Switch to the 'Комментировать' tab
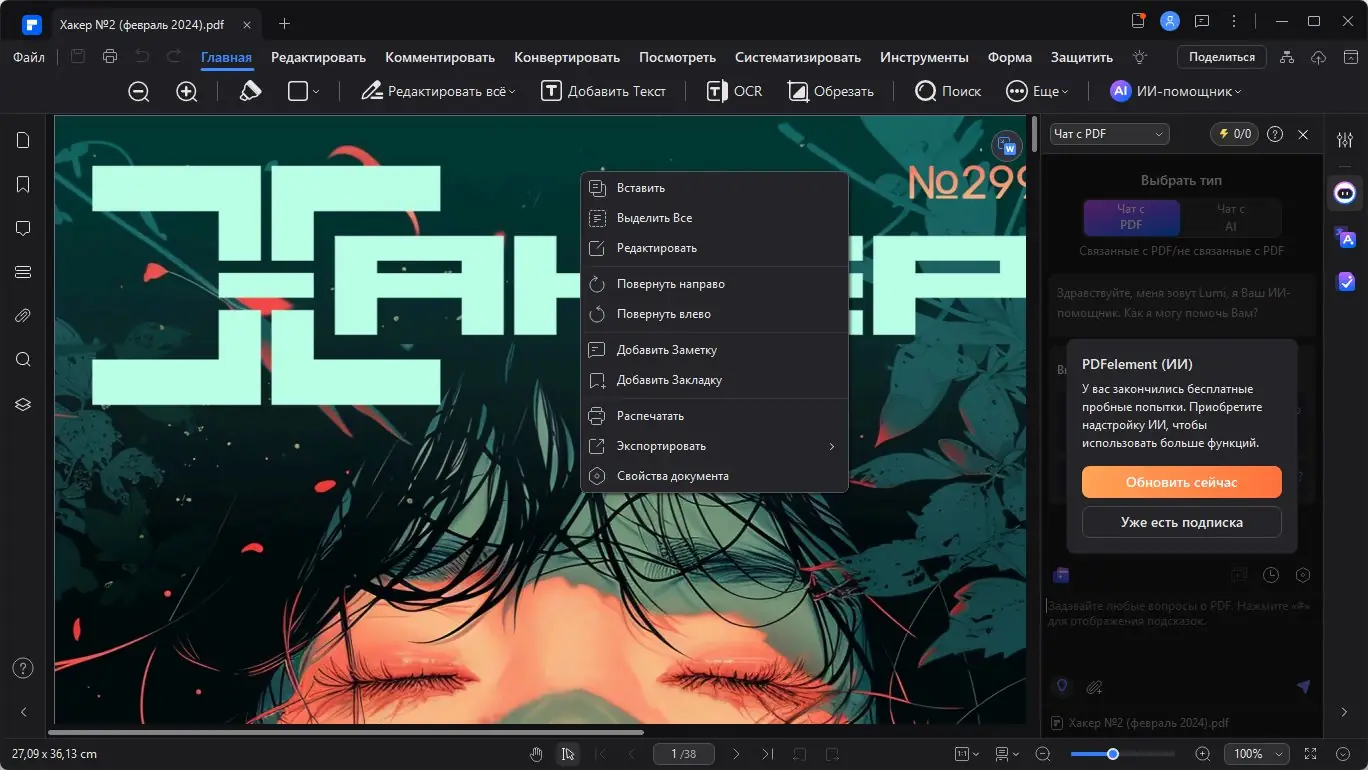1368x770 pixels. 440,57
